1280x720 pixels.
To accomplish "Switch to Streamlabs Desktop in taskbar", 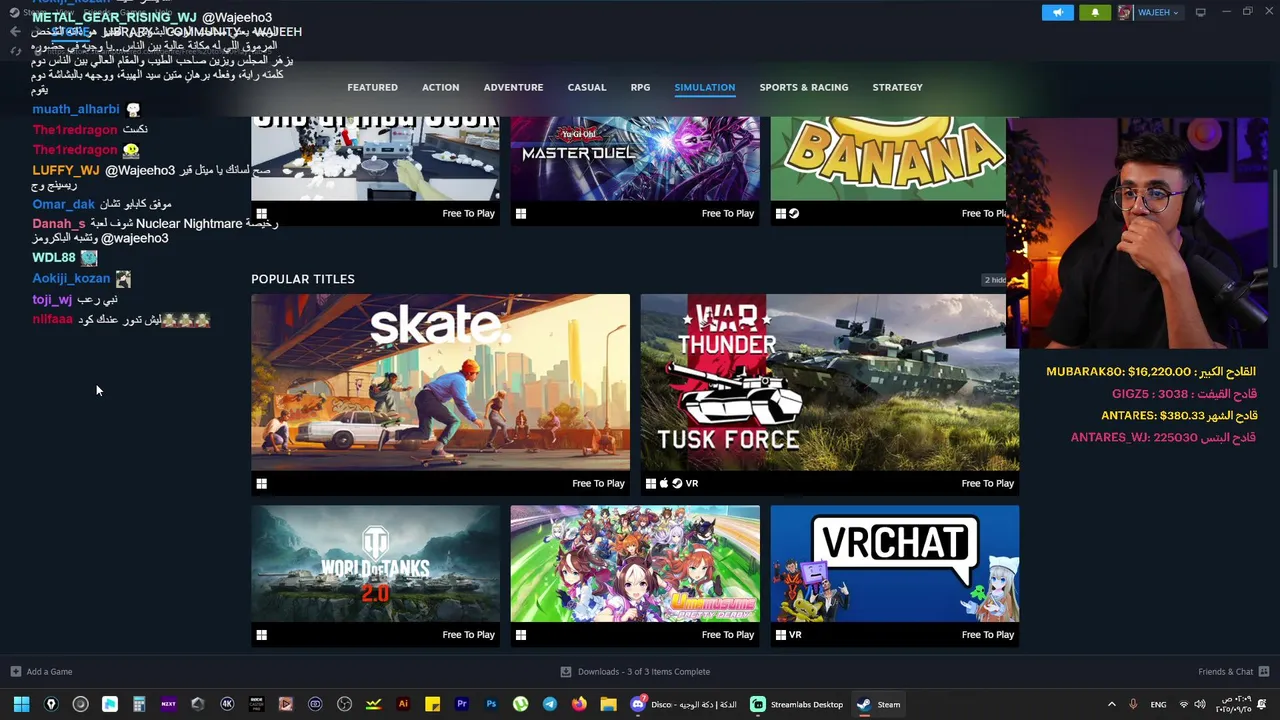I will (797, 704).
